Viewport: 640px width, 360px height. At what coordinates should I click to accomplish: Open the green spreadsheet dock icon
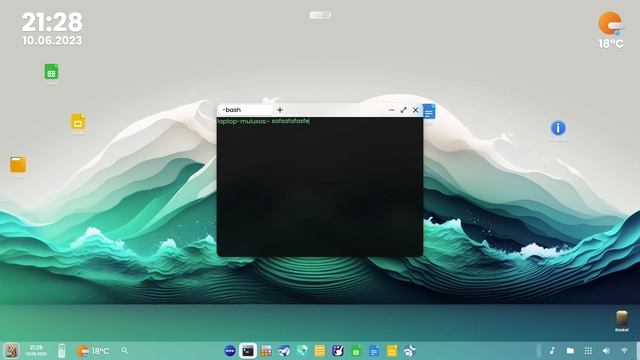pos(356,351)
